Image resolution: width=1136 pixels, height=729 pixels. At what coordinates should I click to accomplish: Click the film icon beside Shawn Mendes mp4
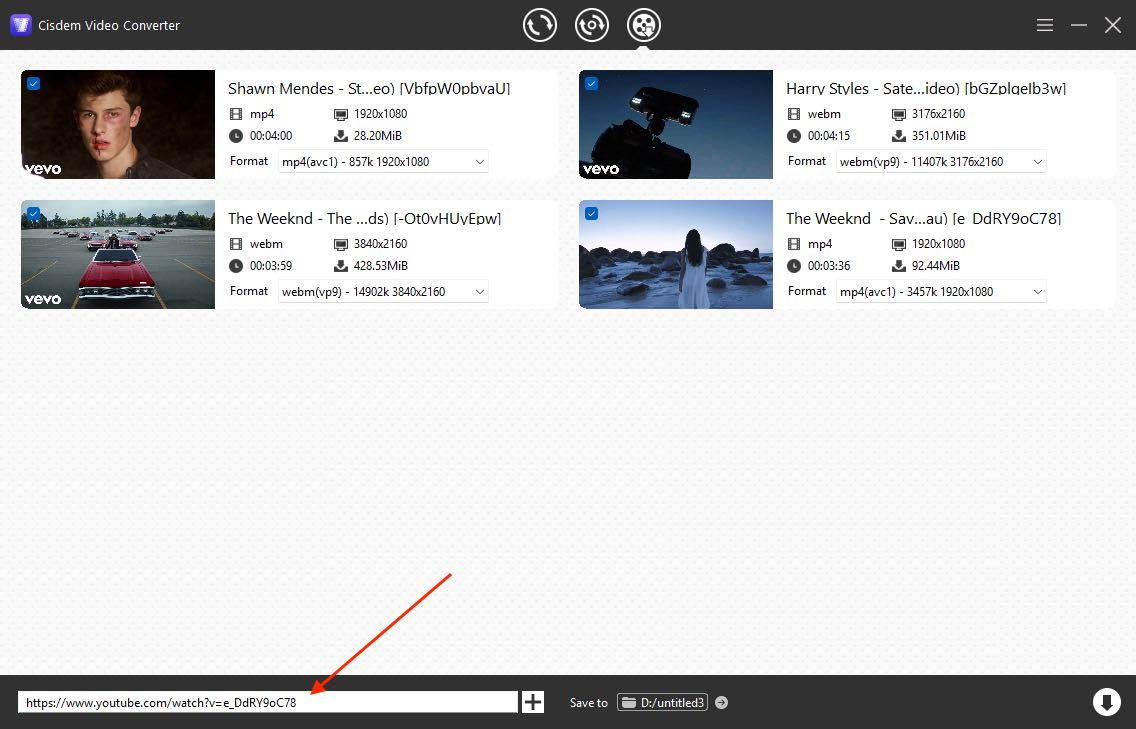[235, 114]
